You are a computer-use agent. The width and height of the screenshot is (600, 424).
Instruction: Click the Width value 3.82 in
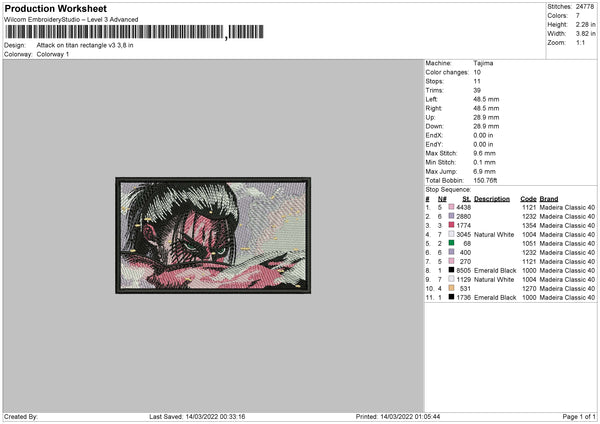click(x=585, y=34)
